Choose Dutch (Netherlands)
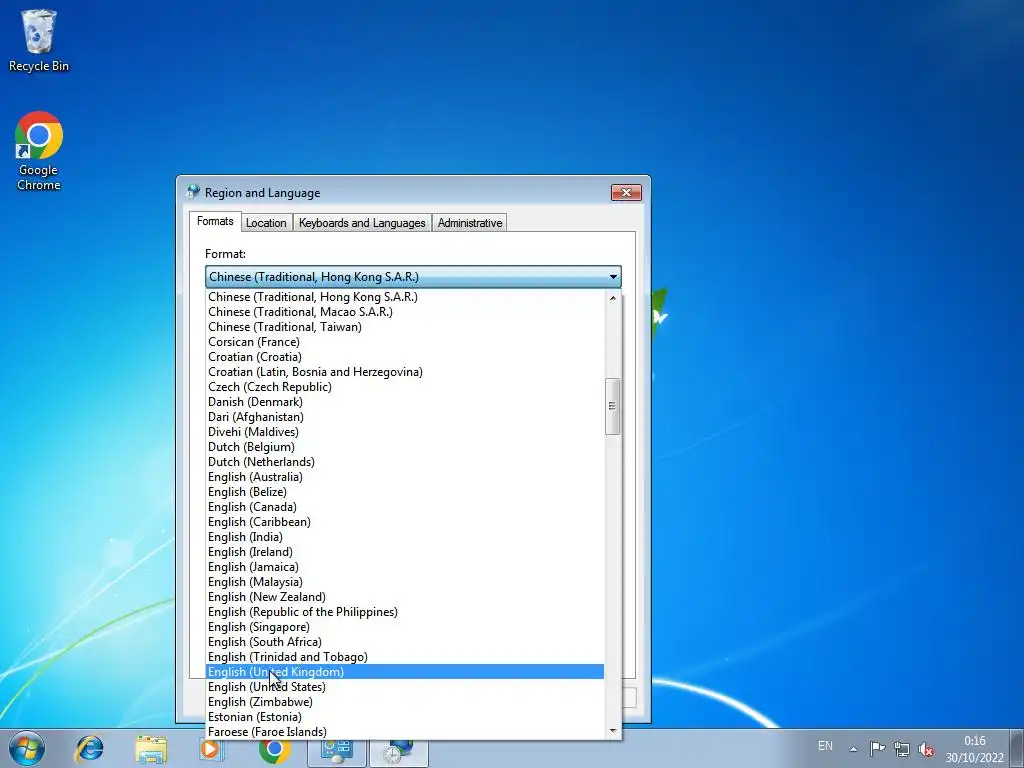 [x=405, y=462]
